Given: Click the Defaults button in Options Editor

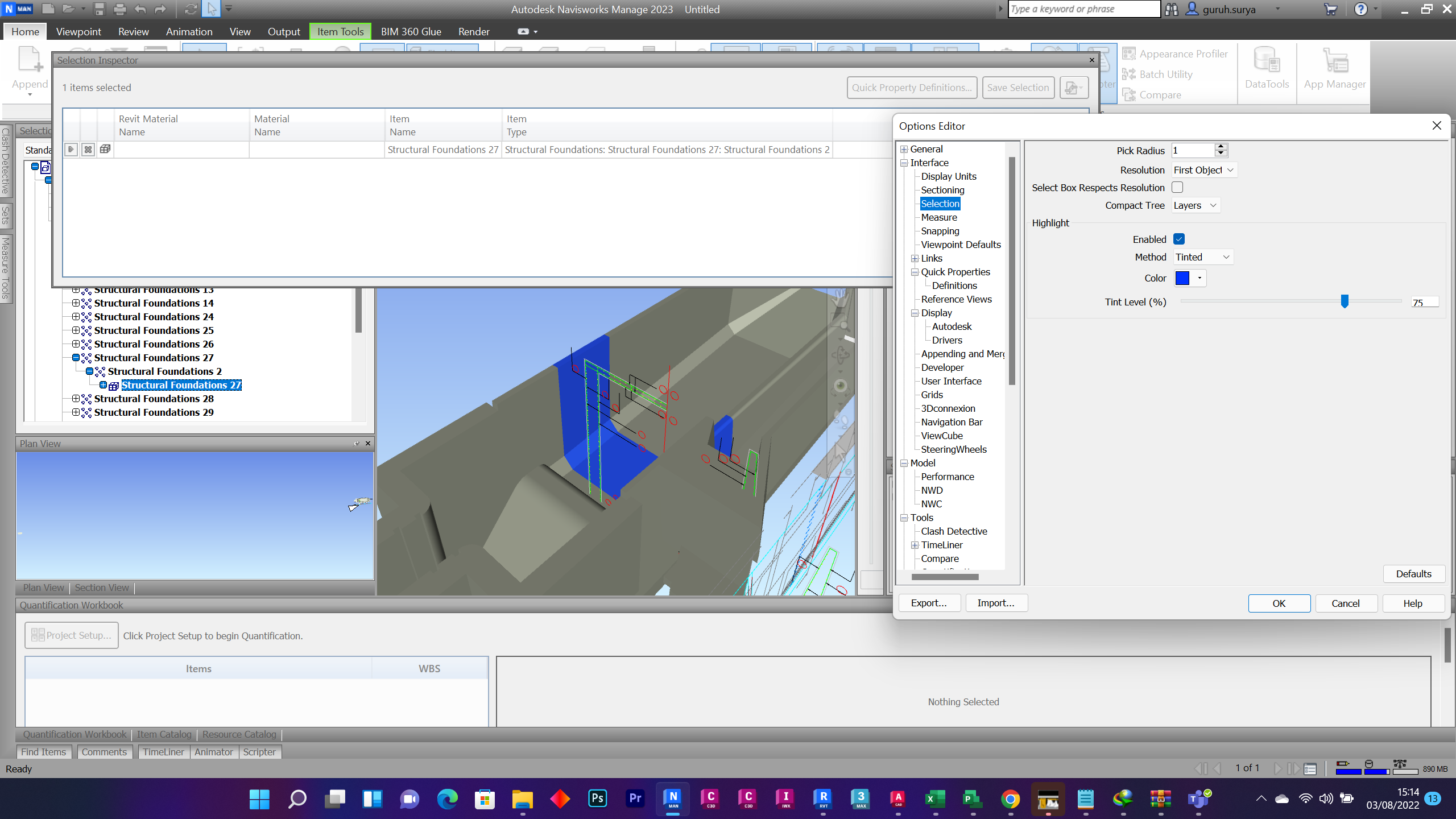Looking at the screenshot, I should coord(1414,574).
